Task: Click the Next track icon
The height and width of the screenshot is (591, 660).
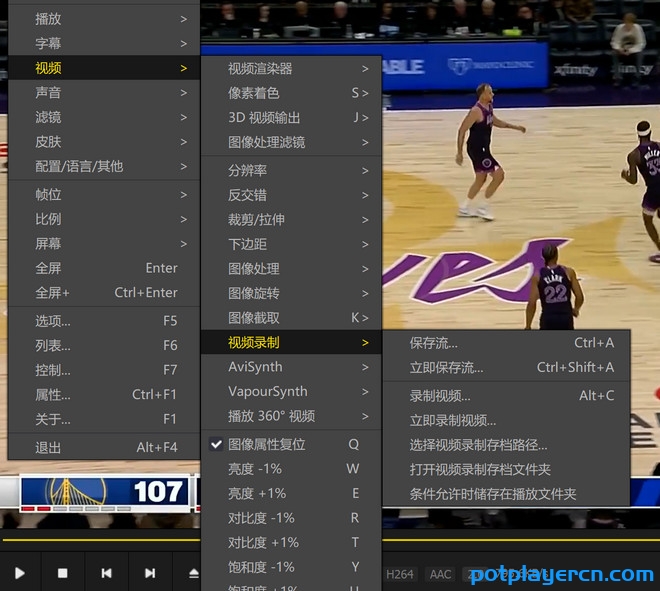Action: point(150,573)
